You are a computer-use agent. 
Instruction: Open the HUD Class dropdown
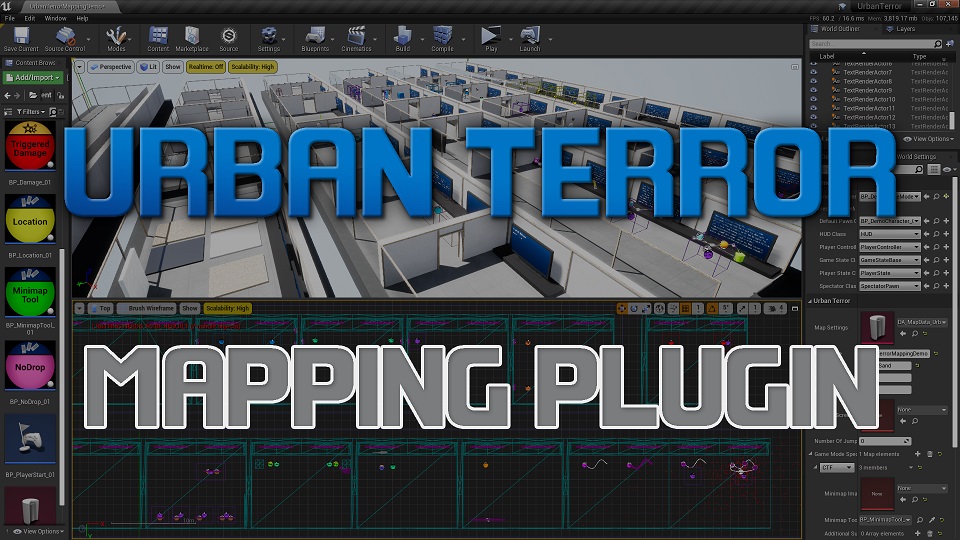pyautogui.click(x=890, y=234)
